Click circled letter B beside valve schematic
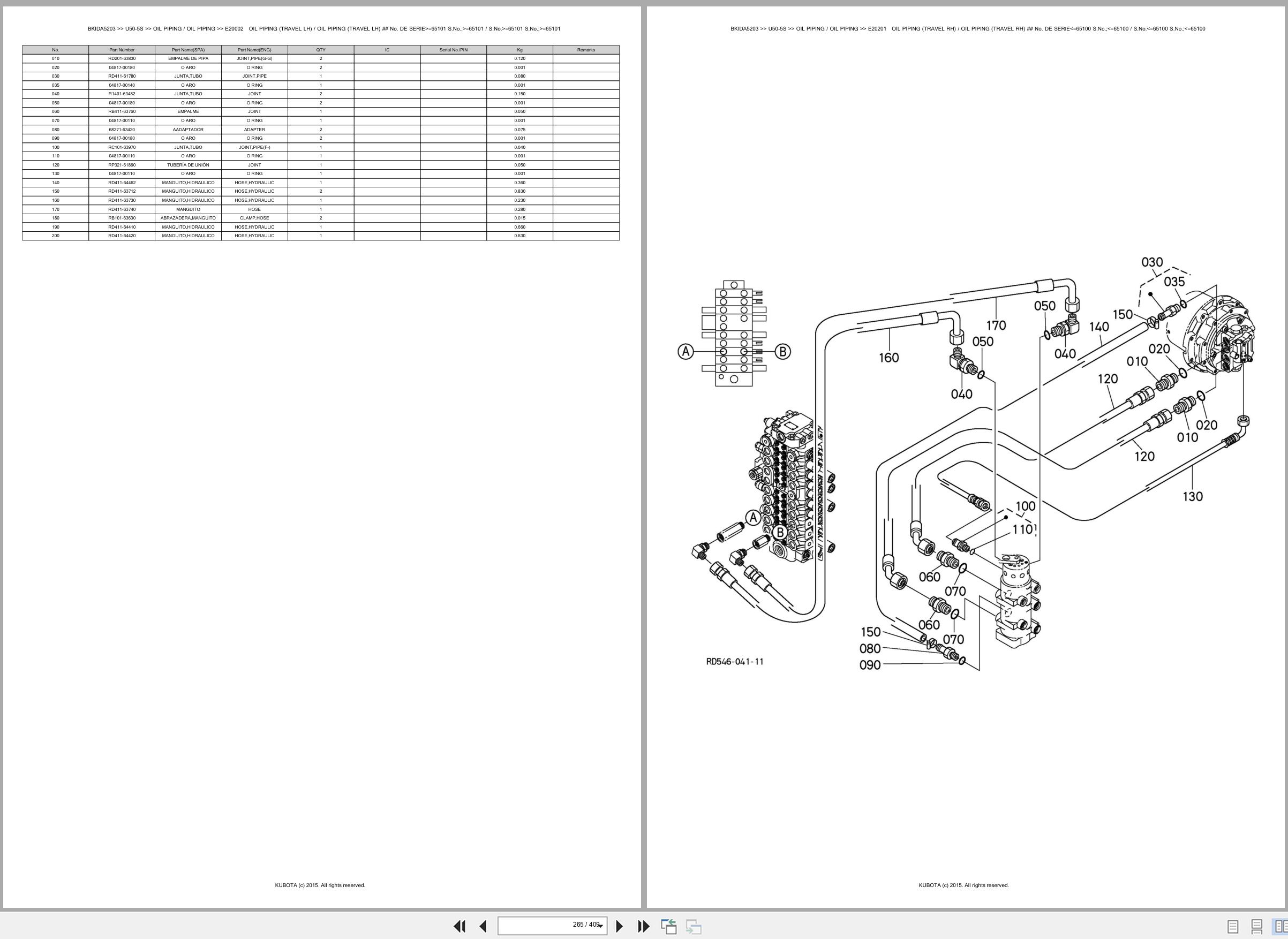The height and width of the screenshot is (939, 1288). coord(782,351)
